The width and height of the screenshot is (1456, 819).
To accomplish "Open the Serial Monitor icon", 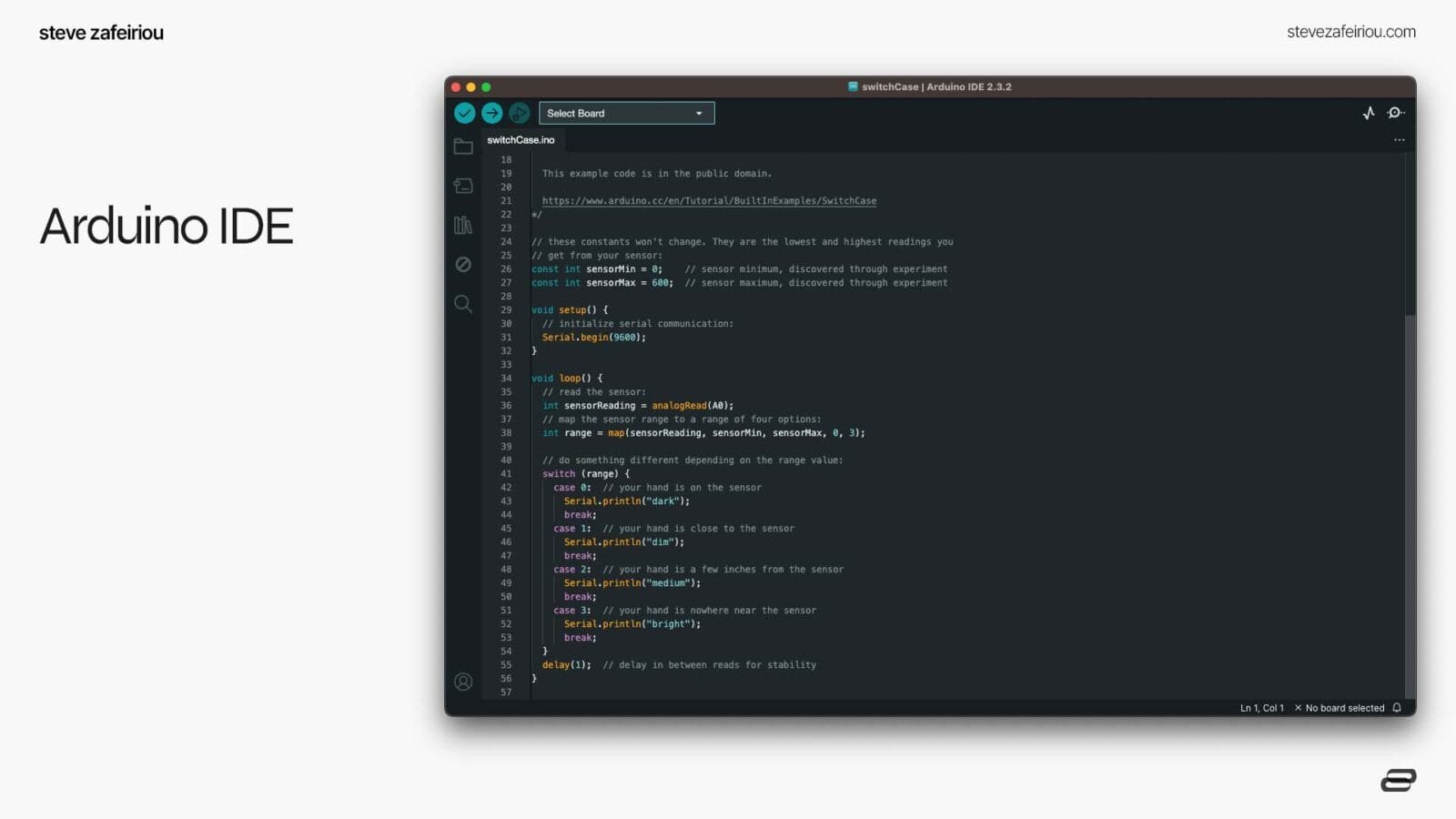I will pos(1395,113).
